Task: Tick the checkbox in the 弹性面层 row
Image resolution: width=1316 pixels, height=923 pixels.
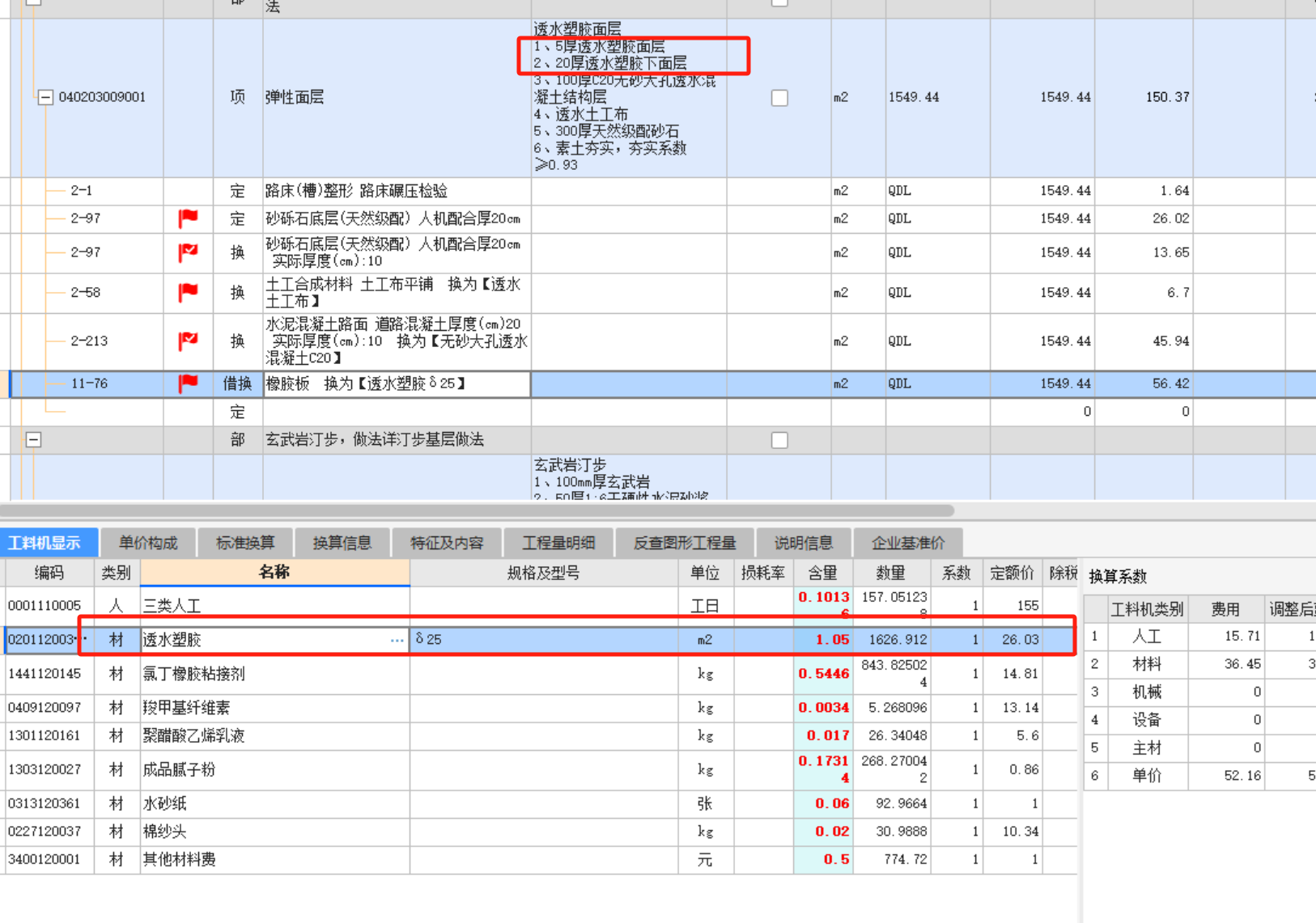Action: 779,98
